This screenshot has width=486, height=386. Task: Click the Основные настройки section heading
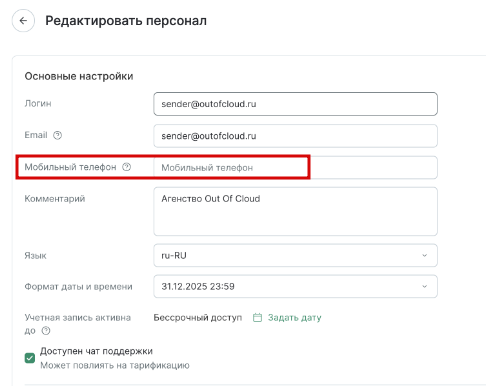(x=79, y=76)
